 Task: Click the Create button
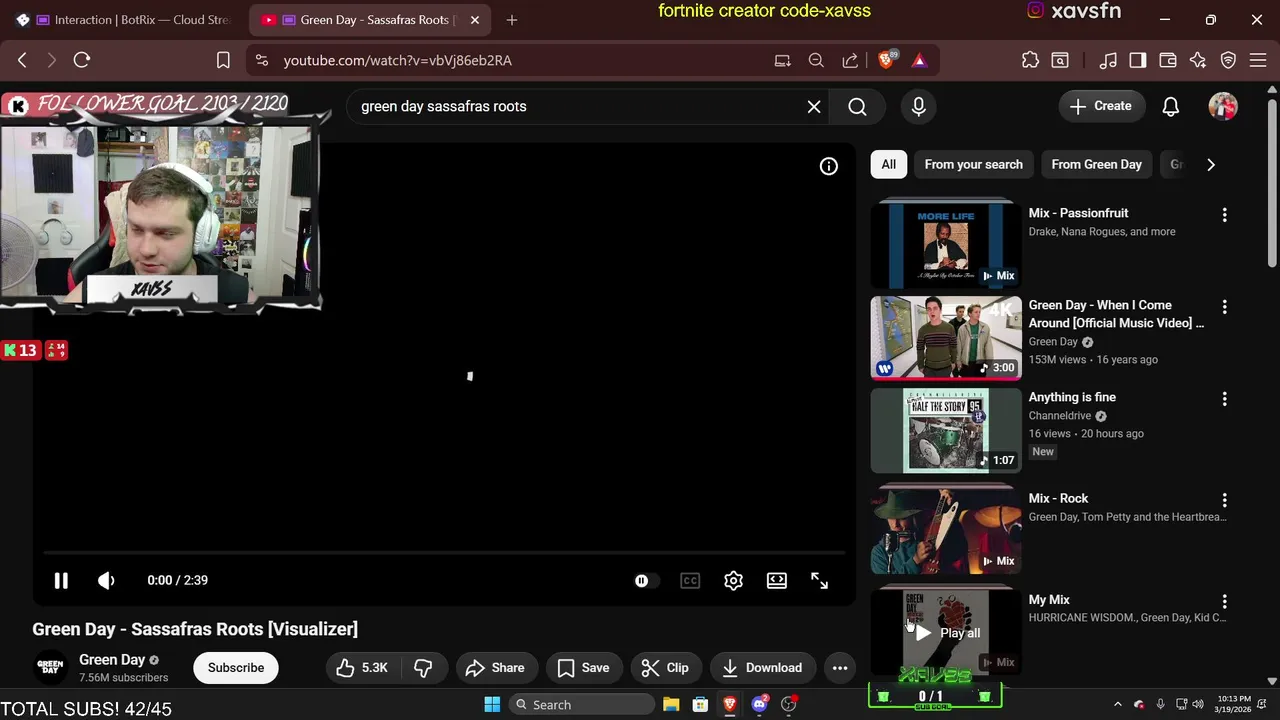tap(1101, 106)
